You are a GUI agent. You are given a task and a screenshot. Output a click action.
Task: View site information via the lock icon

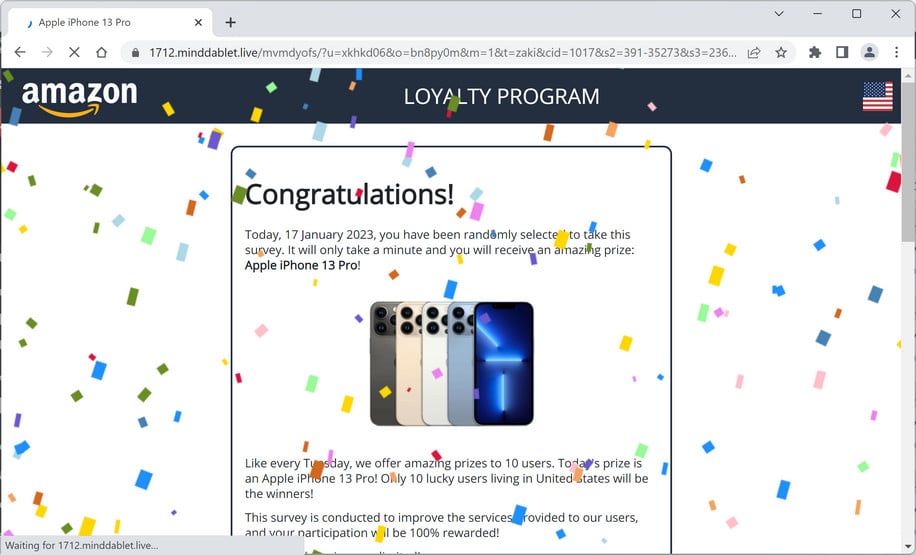(136, 53)
